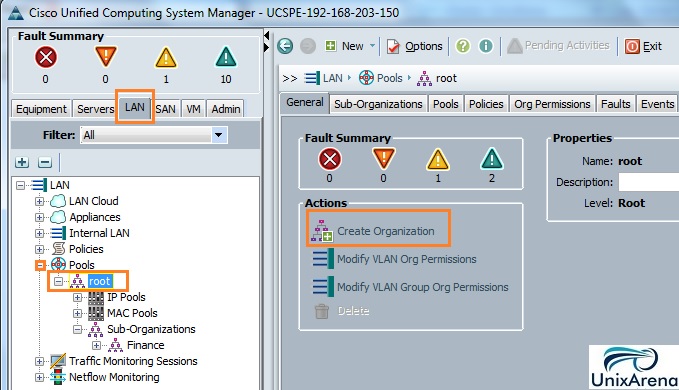Switch to the SAN tab
Image resolution: width=679 pixels, height=390 pixels.
(x=165, y=109)
